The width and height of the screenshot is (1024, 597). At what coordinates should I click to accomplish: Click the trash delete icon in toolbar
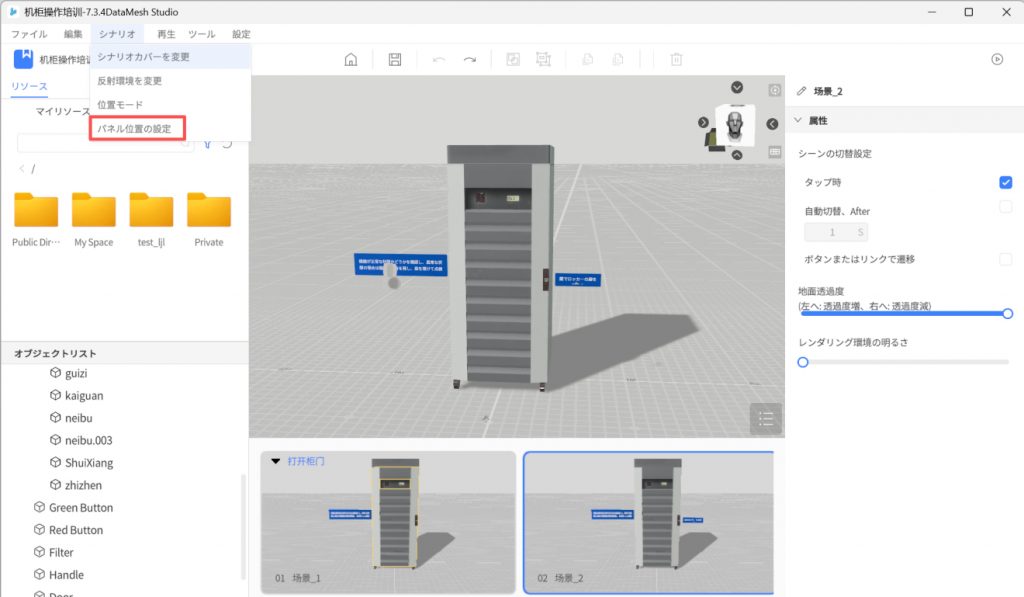(x=676, y=59)
